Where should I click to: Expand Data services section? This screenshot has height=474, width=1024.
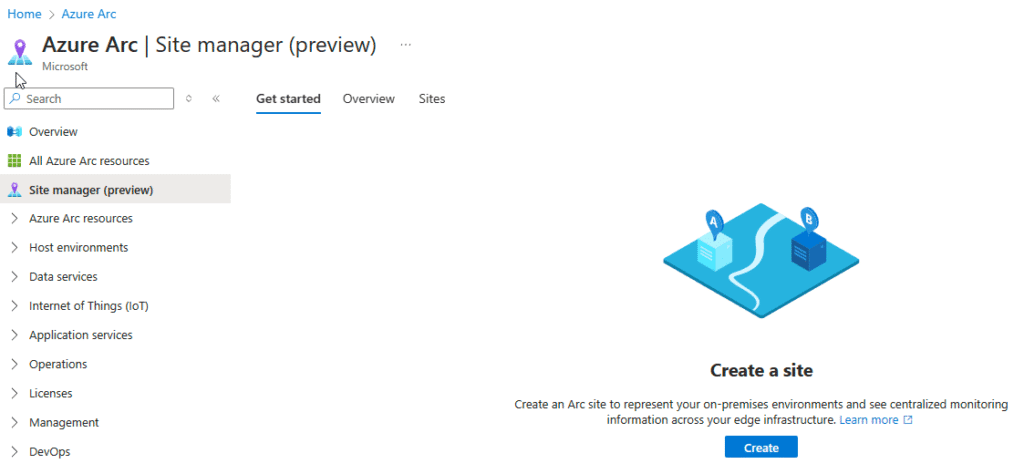pyautogui.click(x=15, y=277)
